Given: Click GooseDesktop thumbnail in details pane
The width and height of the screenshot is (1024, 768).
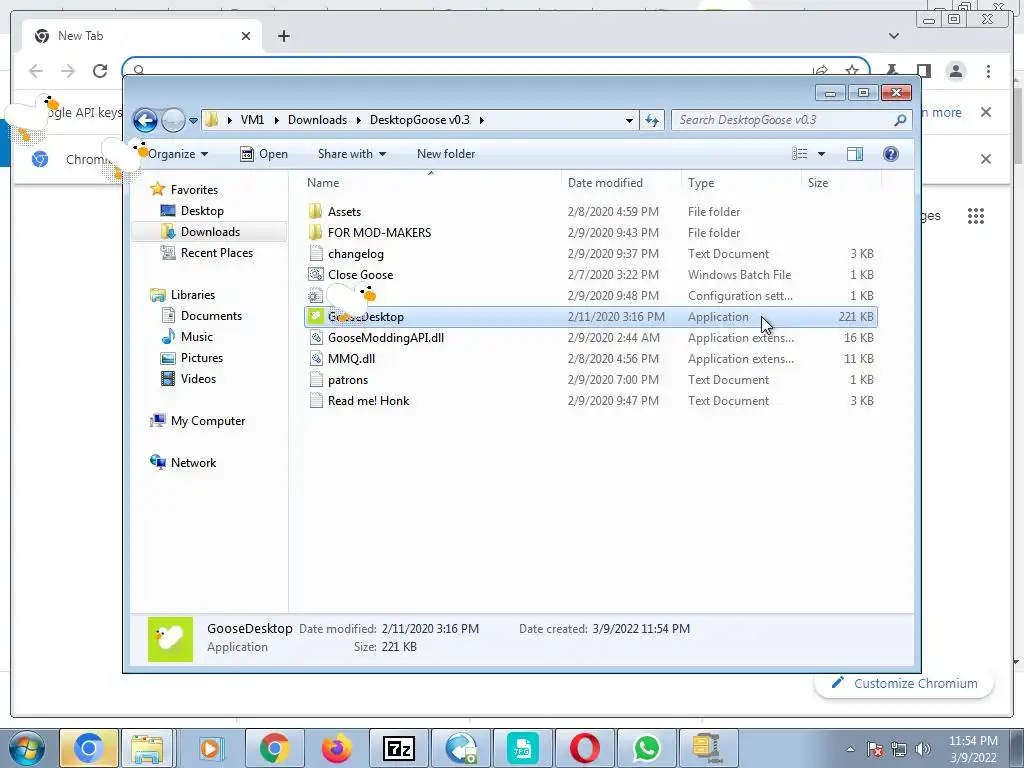Looking at the screenshot, I should 170,639.
